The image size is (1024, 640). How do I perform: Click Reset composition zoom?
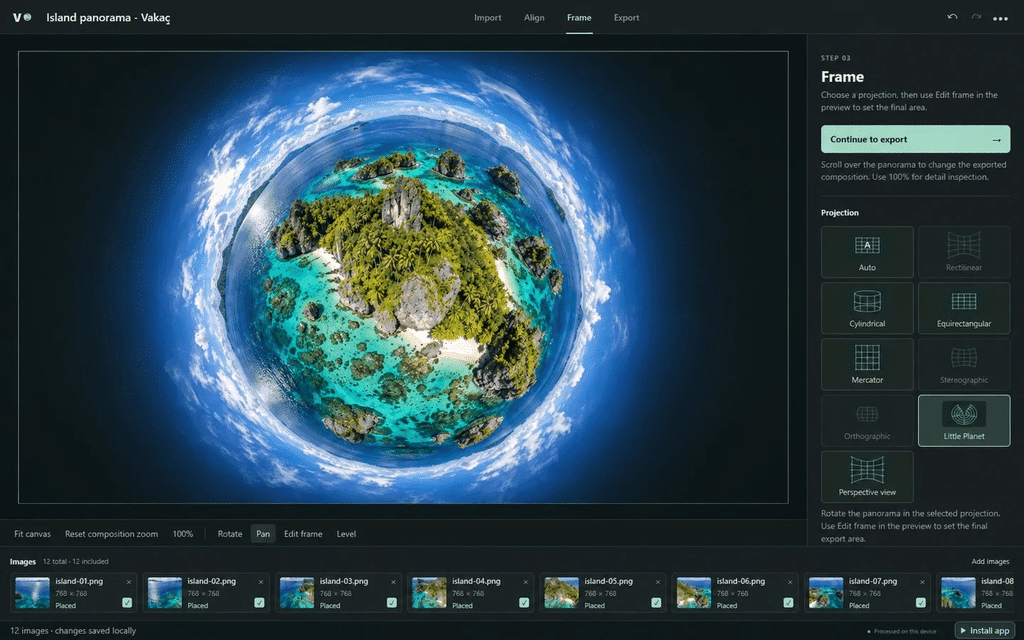[x=112, y=534]
